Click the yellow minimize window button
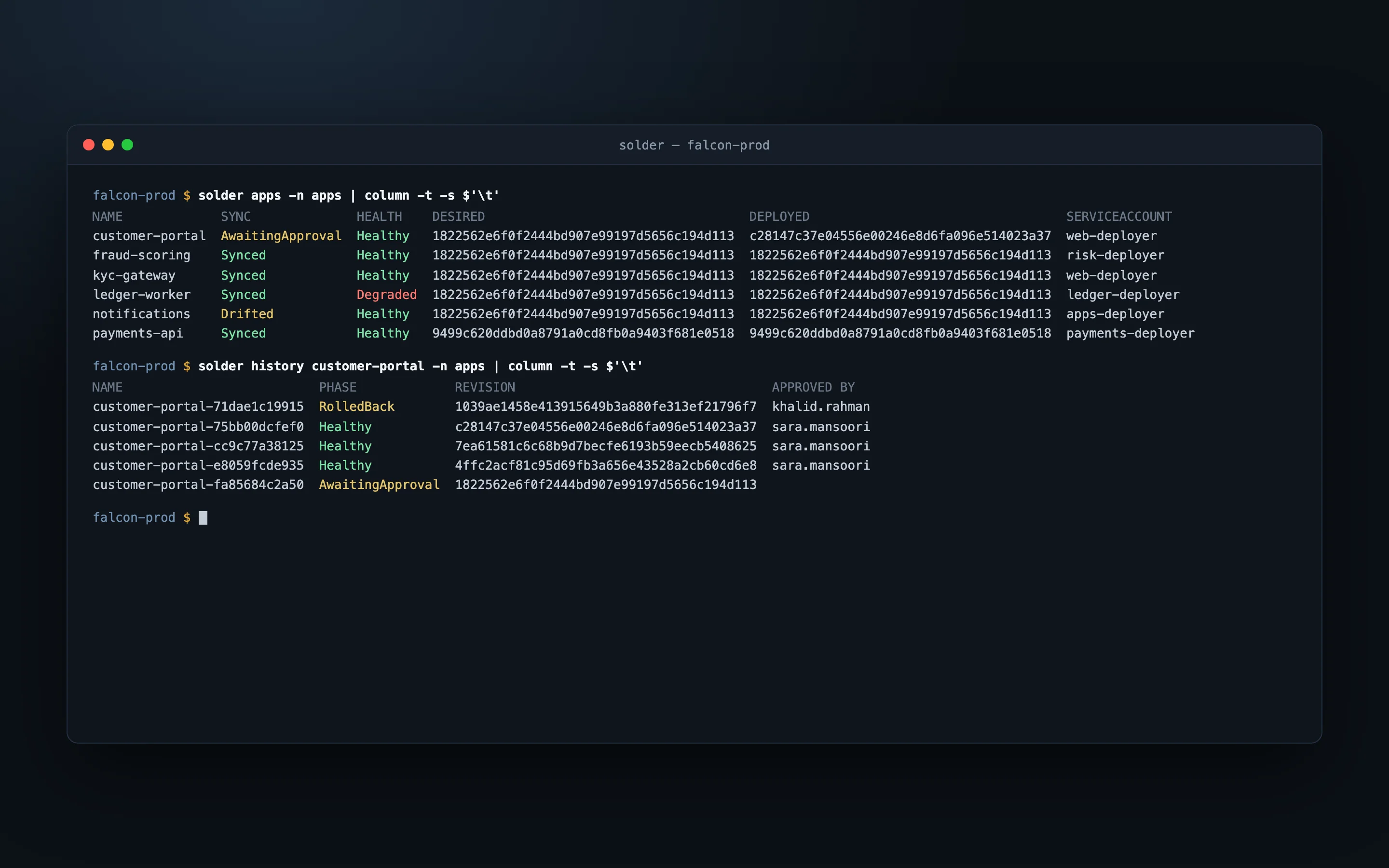 [108, 145]
